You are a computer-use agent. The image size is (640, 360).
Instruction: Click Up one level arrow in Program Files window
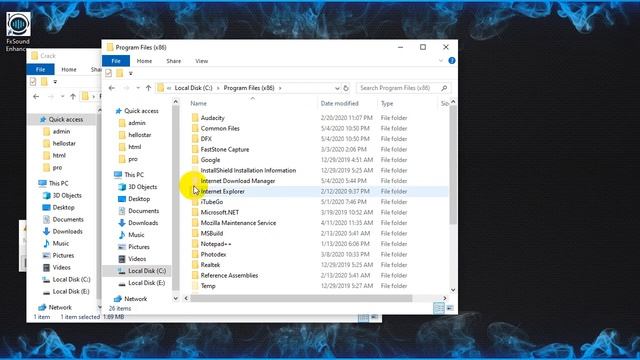click(x=149, y=88)
